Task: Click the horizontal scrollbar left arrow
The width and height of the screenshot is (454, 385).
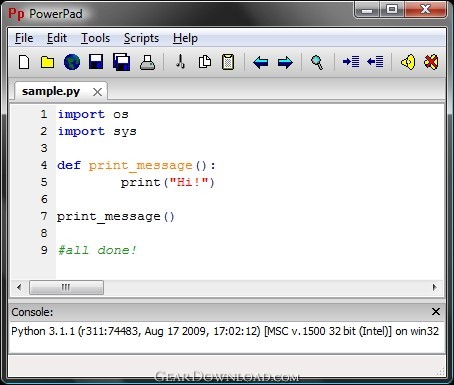Action: point(19,287)
